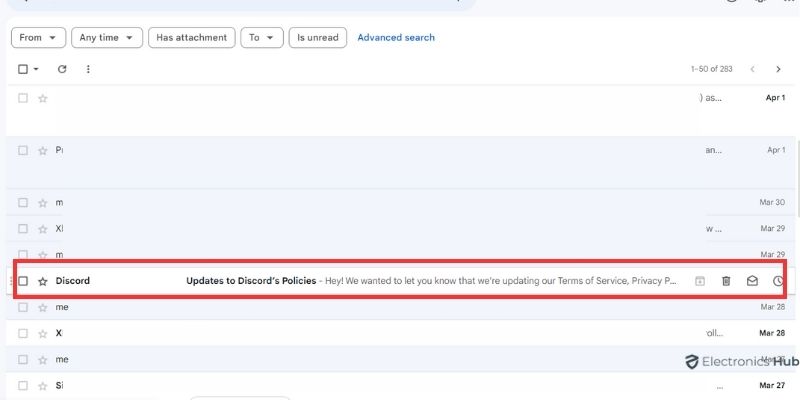Image resolution: width=800 pixels, height=400 pixels.
Task: Toggle the Is unread filter chip
Action: 318,38
